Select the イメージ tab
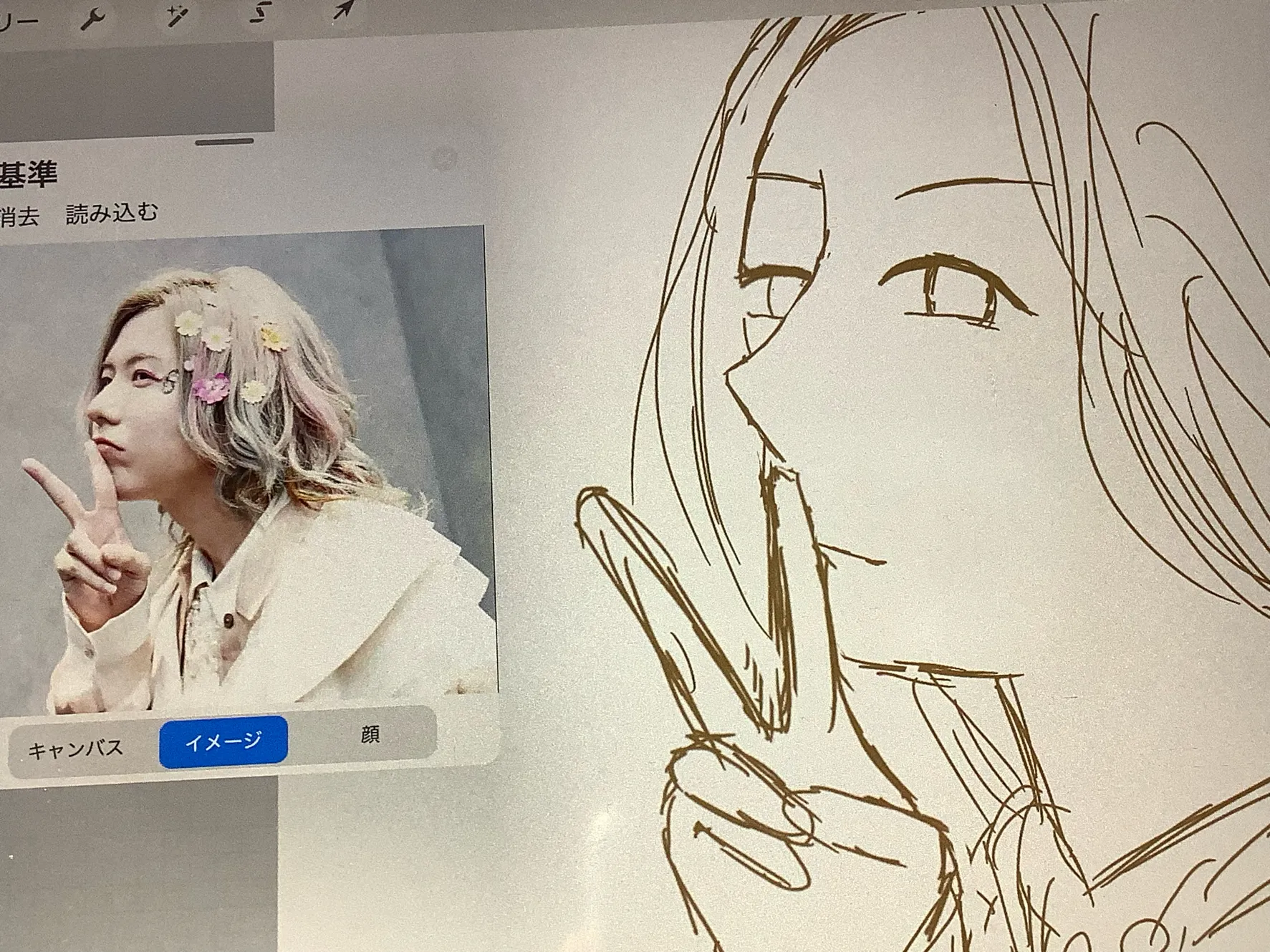 (x=223, y=741)
